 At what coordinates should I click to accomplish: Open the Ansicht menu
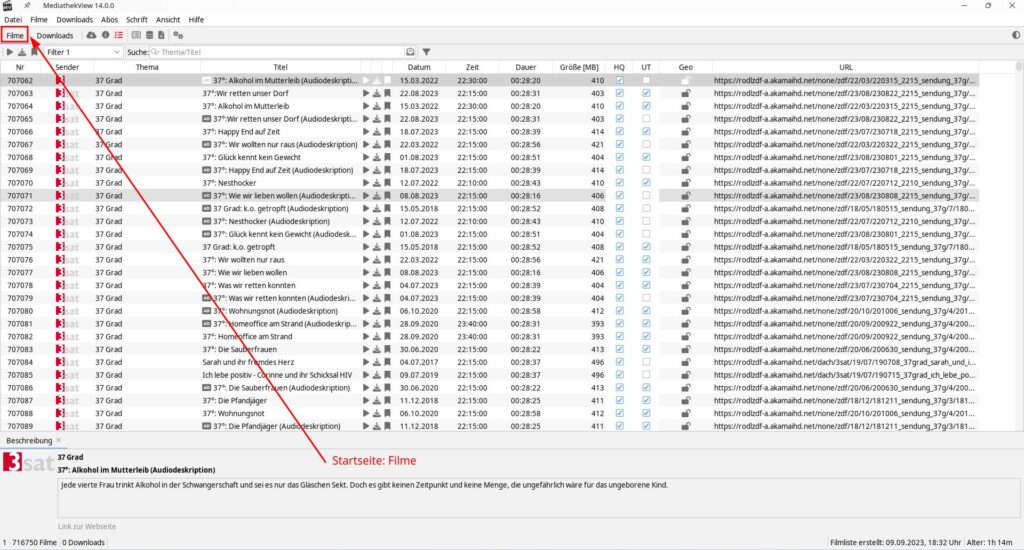point(168,20)
